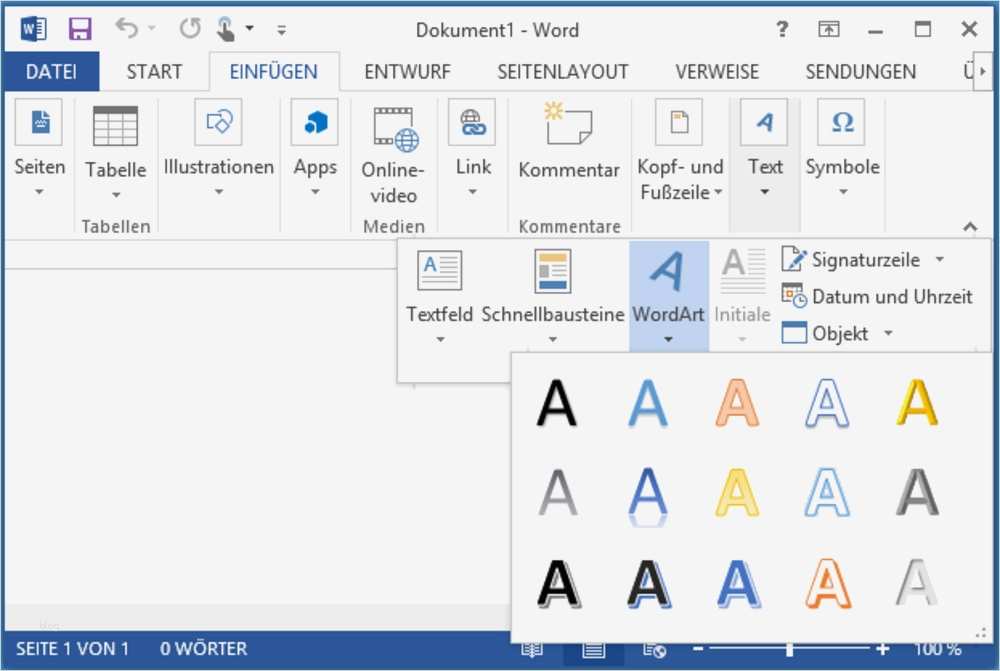Click the Initiale option
This screenshot has height=671, width=1000.
(742, 297)
